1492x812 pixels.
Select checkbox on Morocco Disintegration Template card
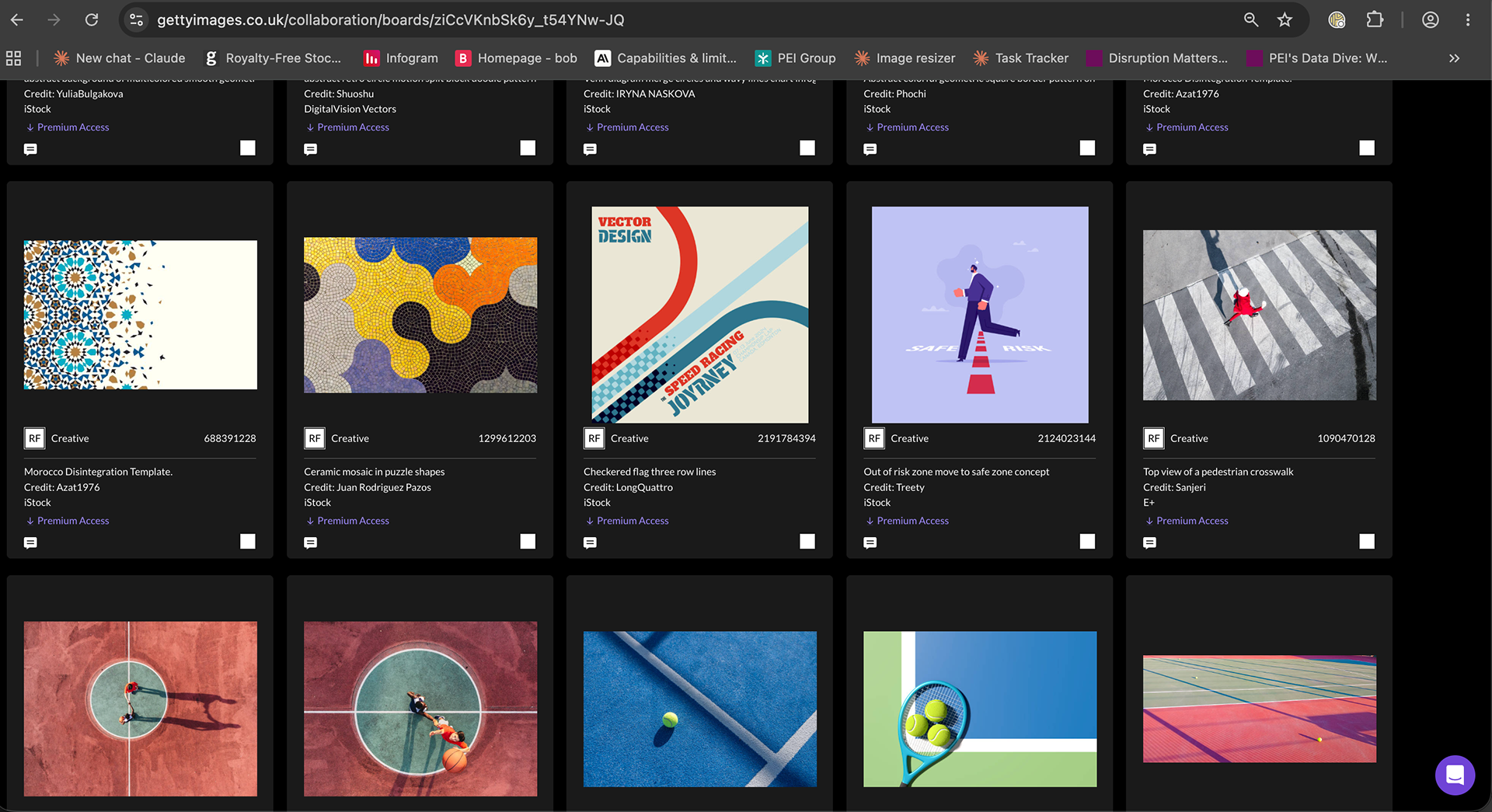pyautogui.click(x=248, y=542)
